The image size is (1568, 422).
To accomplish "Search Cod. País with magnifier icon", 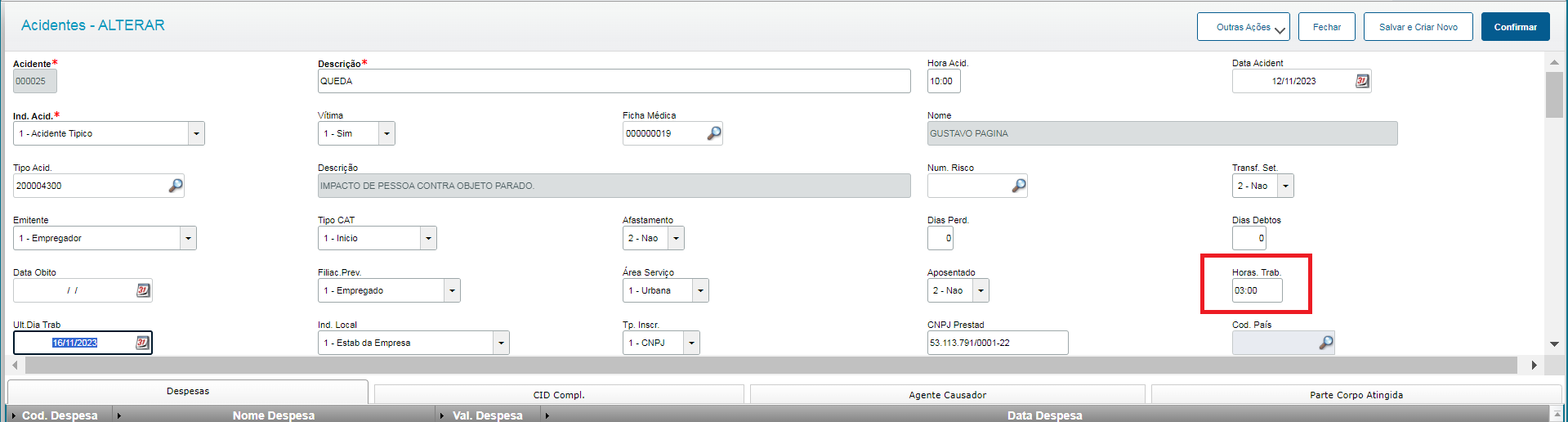I will pyautogui.click(x=1326, y=343).
